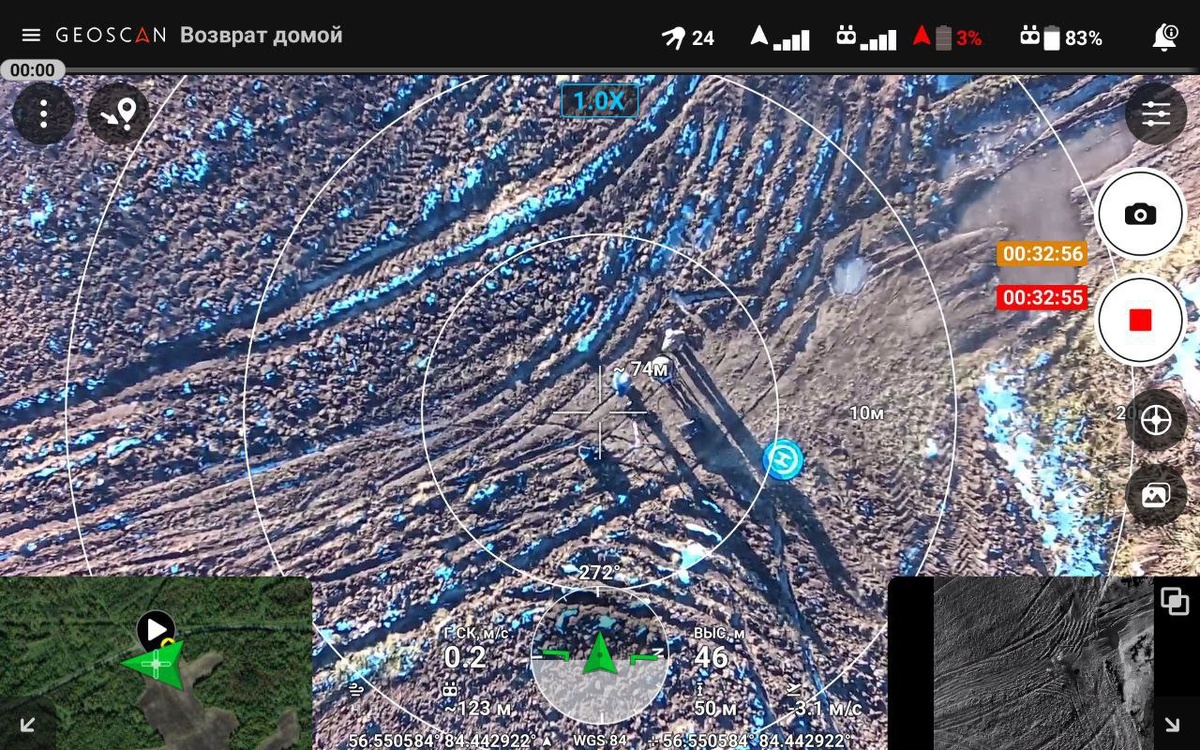
Task: Expand the thermal camera preview with corner arrow
Action: point(1172,725)
